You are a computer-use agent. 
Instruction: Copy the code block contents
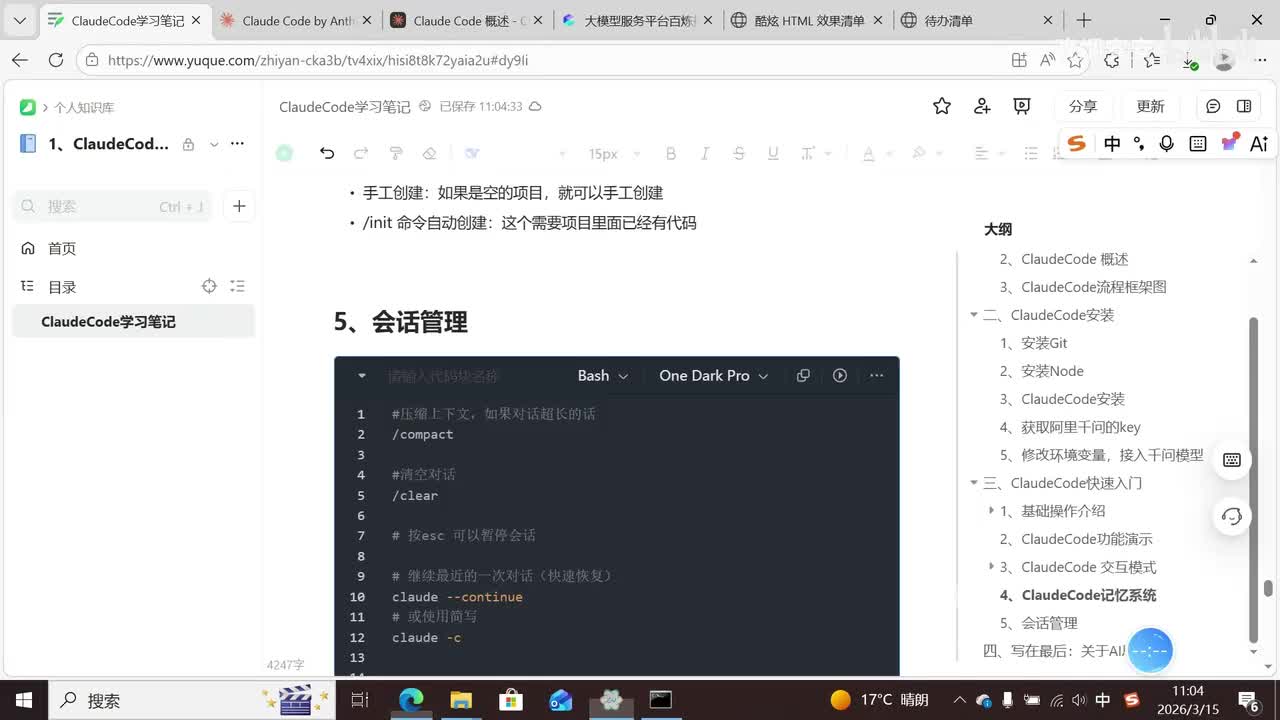[803, 376]
